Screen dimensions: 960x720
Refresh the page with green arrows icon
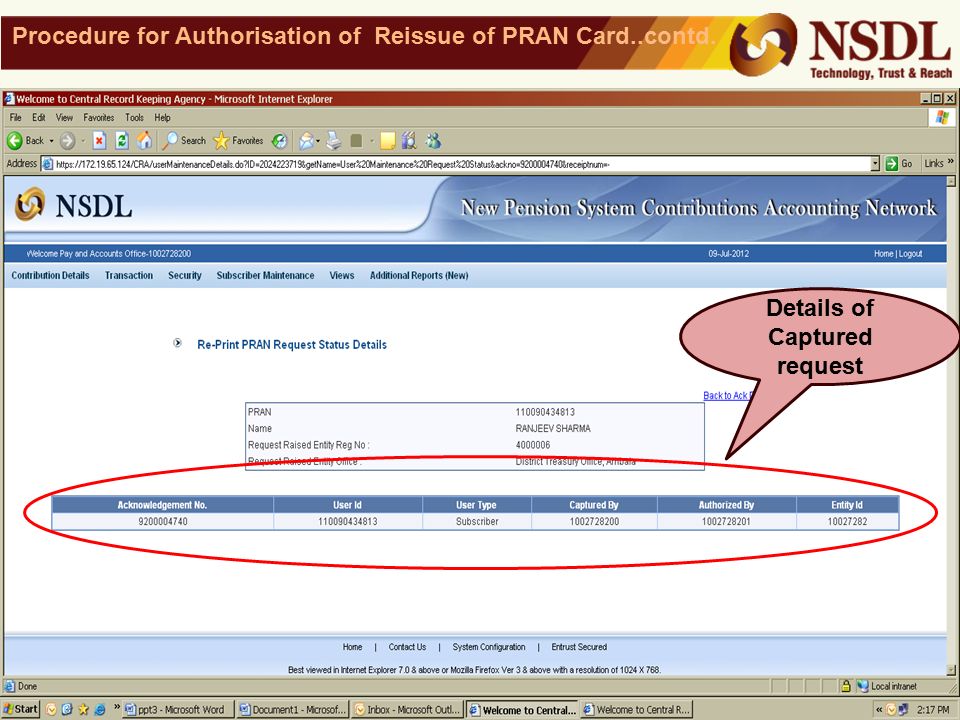click(122, 141)
